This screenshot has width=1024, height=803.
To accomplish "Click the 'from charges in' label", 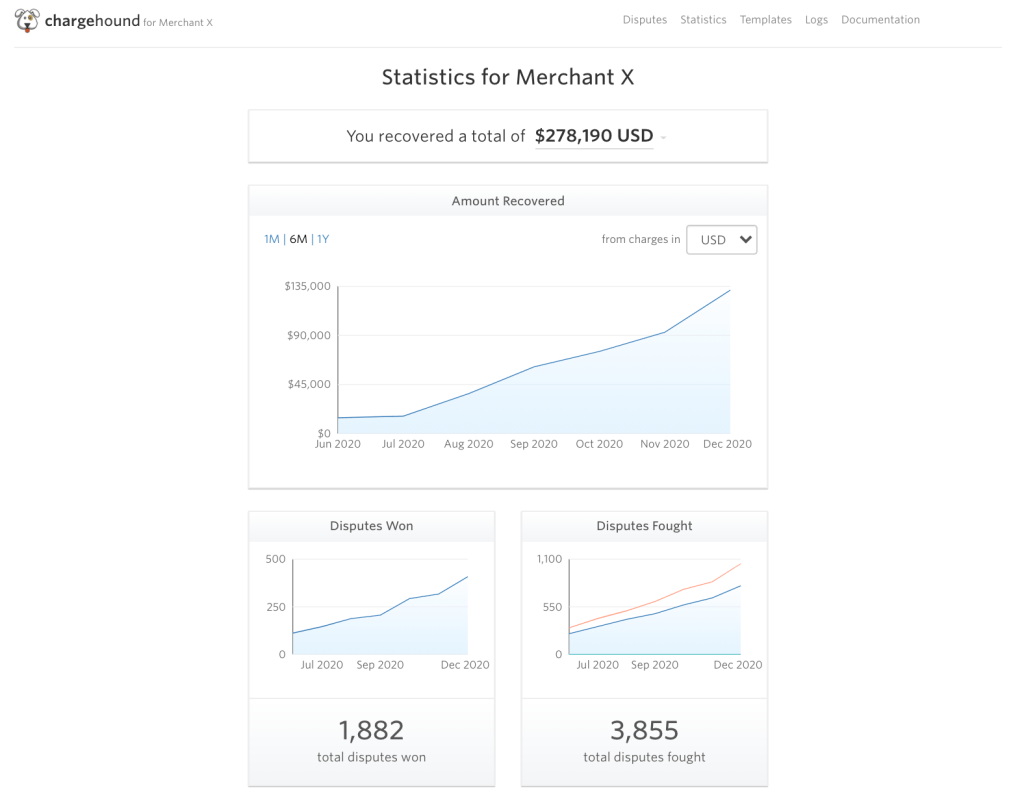I will (641, 239).
